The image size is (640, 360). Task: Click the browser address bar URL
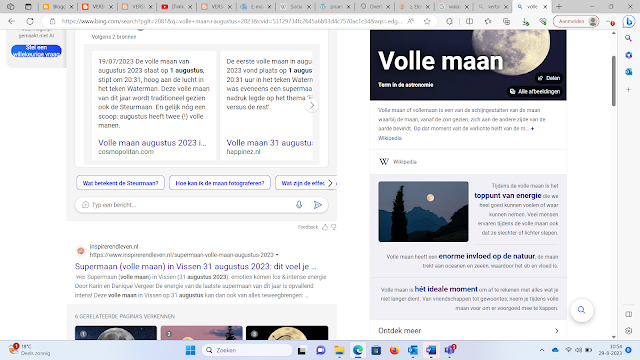tap(231, 21)
